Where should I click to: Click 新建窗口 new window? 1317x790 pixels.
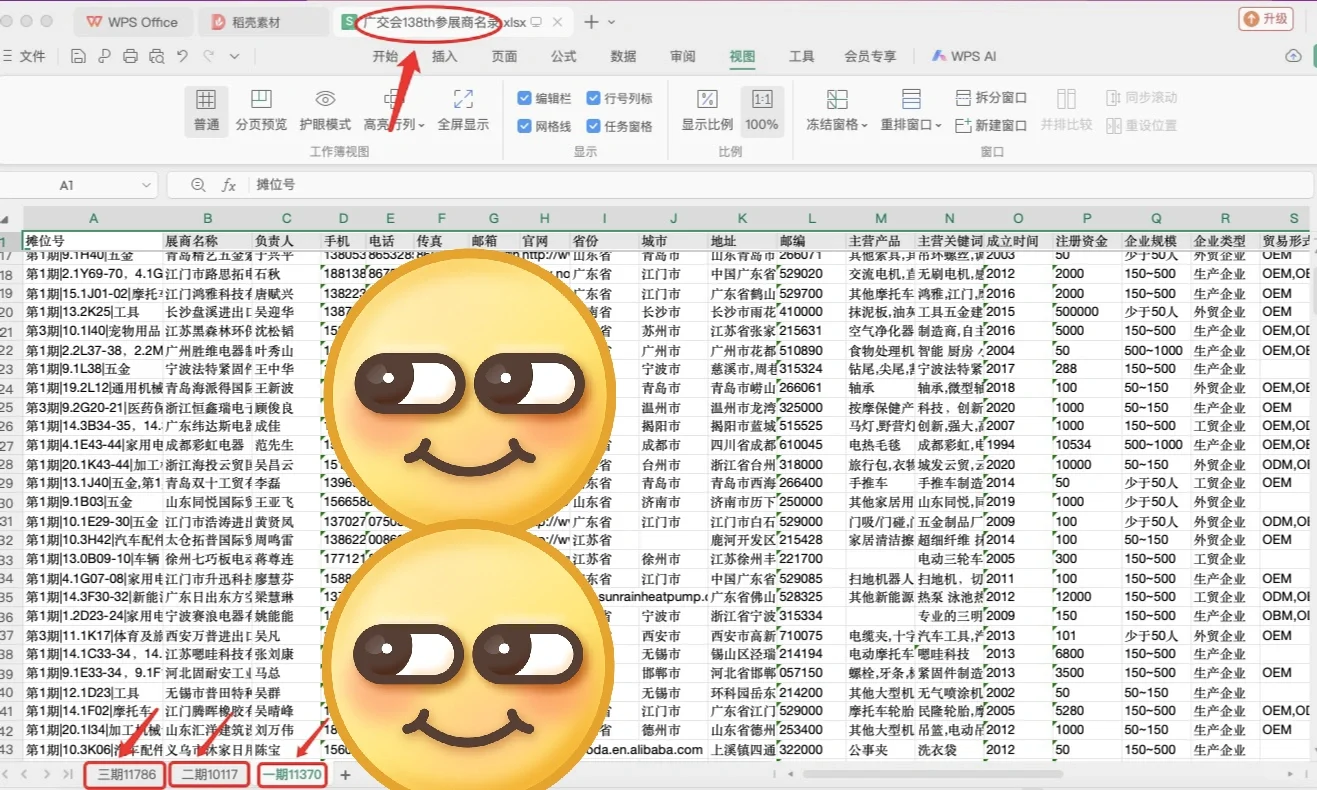(x=991, y=125)
